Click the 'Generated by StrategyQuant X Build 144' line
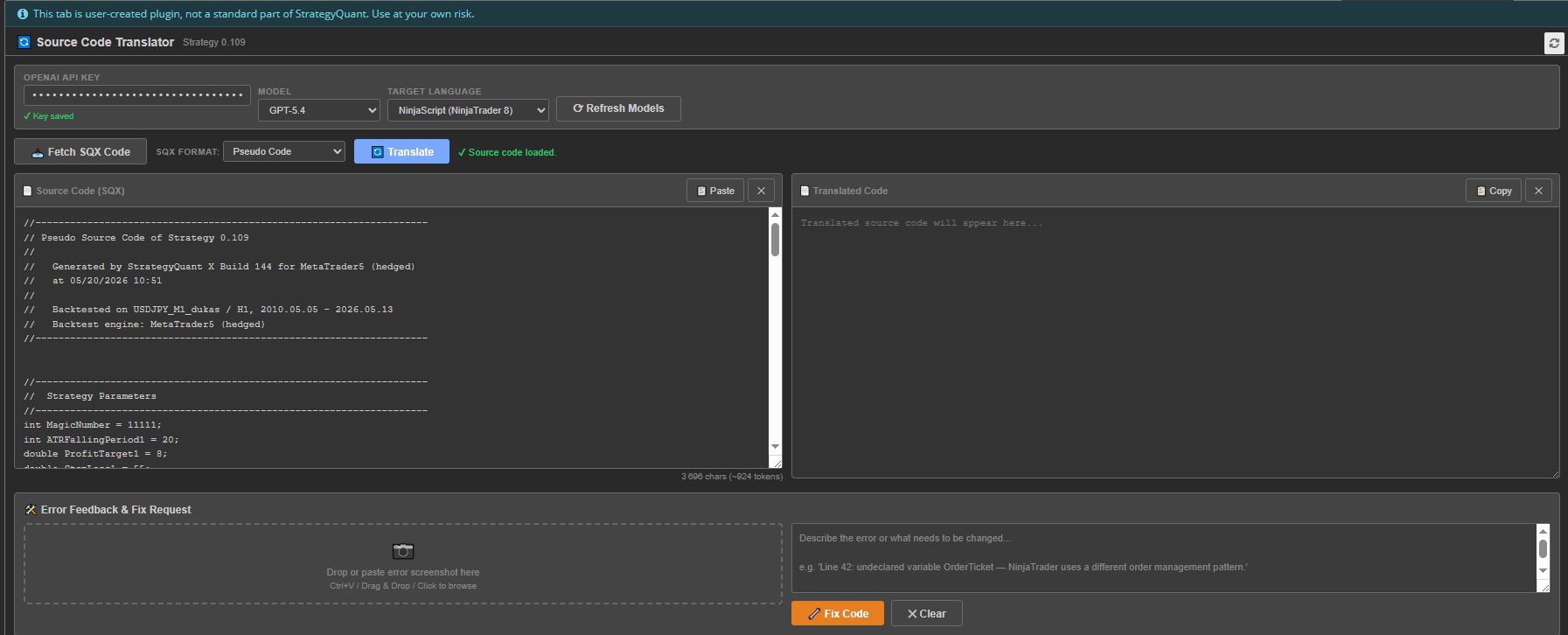This screenshot has height=635, width=1568. 220,267
